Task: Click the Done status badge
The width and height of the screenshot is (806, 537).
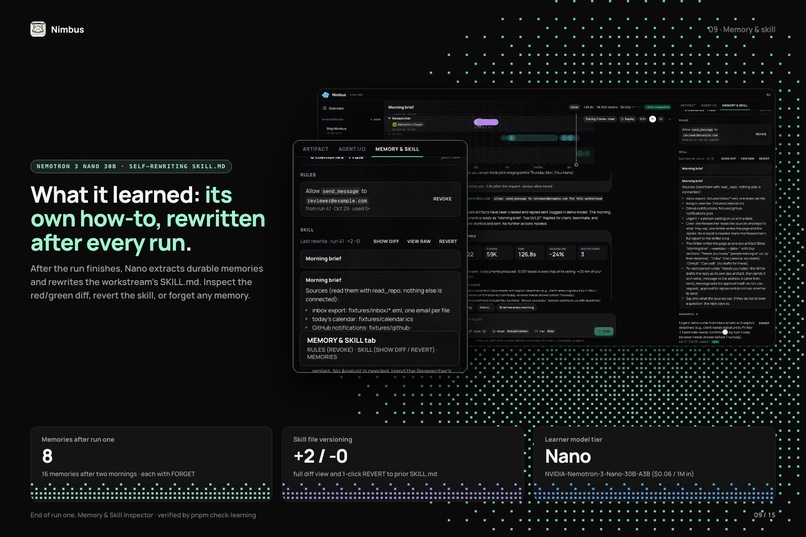Action: (574, 107)
